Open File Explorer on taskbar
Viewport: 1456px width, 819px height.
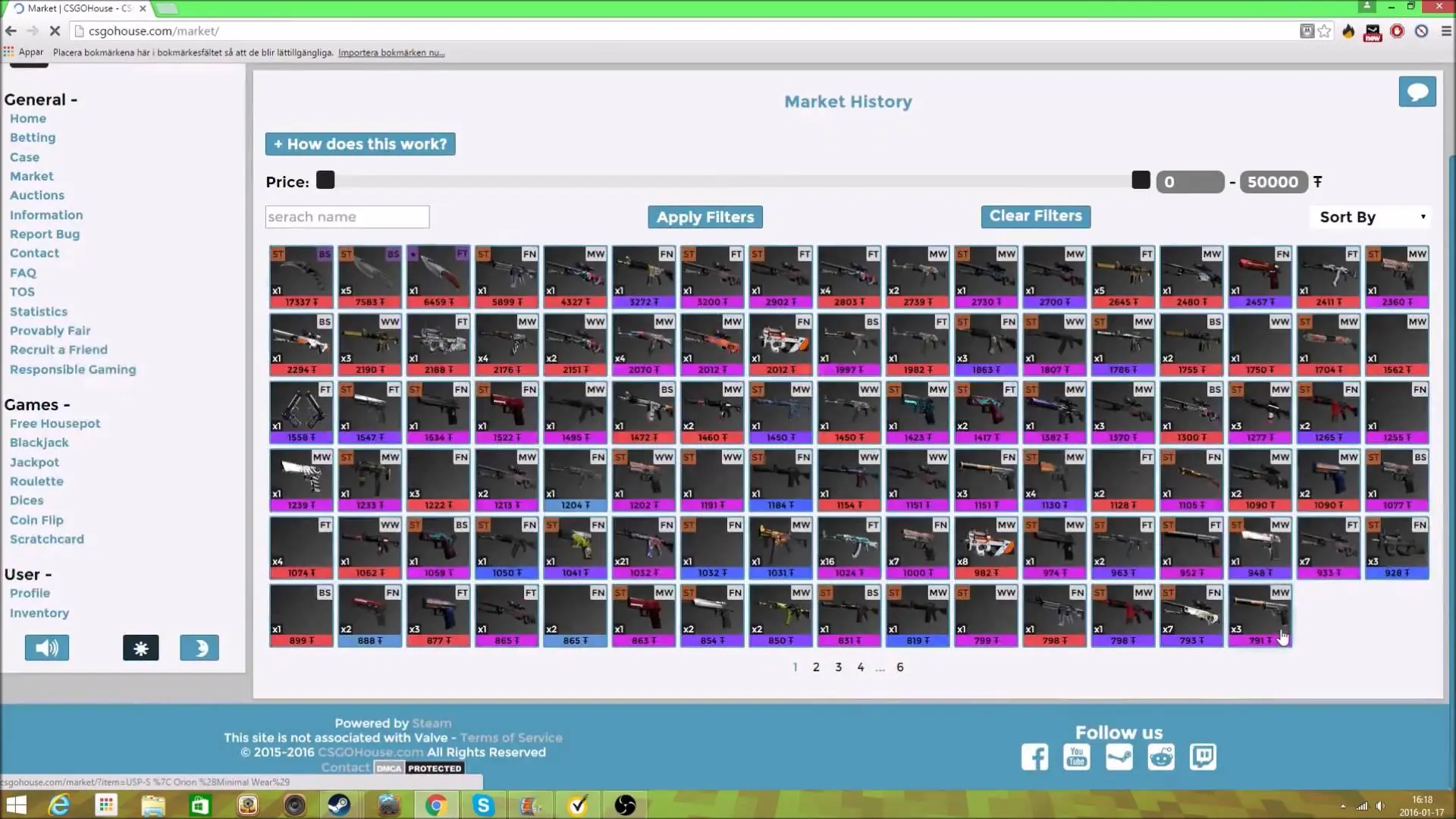click(x=152, y=805)
